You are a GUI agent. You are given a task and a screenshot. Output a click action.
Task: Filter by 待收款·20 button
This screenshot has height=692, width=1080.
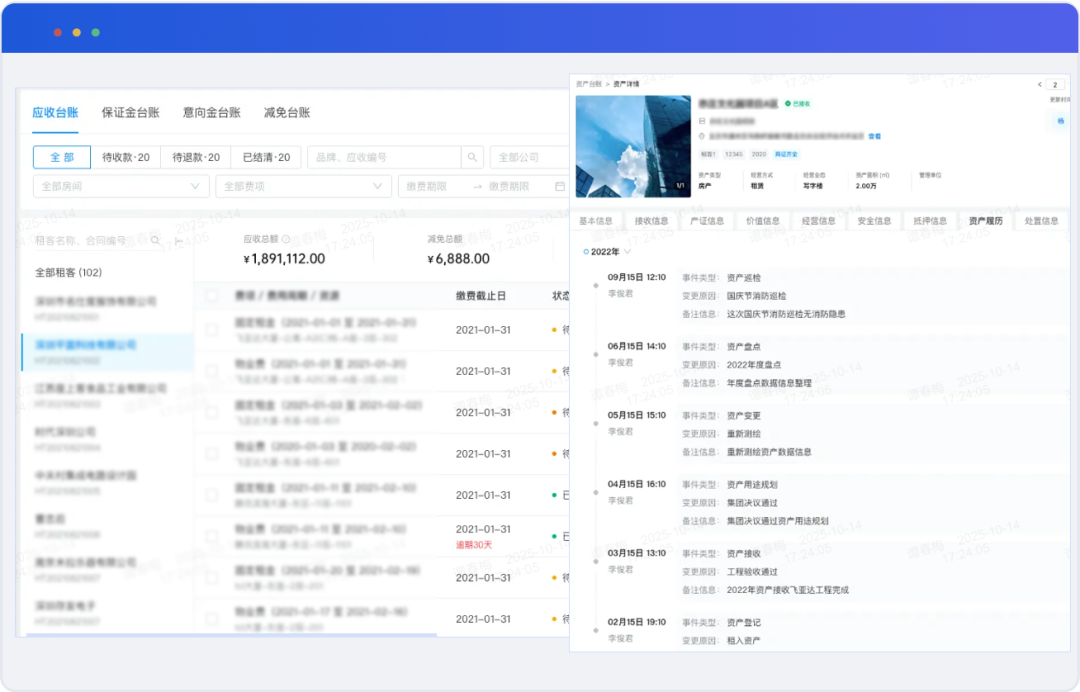pos(126,158)
